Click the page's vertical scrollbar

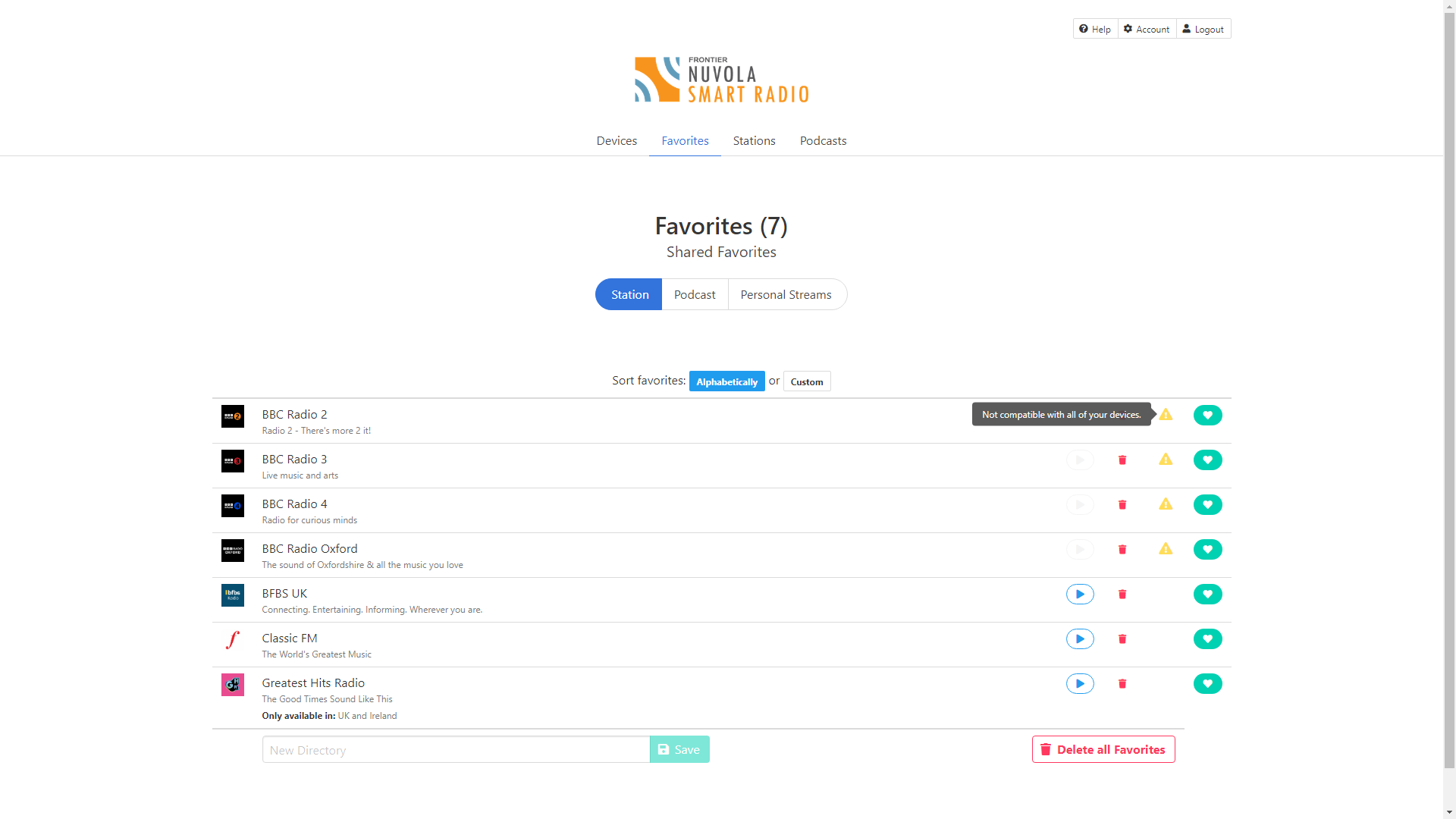(1449, 391)
